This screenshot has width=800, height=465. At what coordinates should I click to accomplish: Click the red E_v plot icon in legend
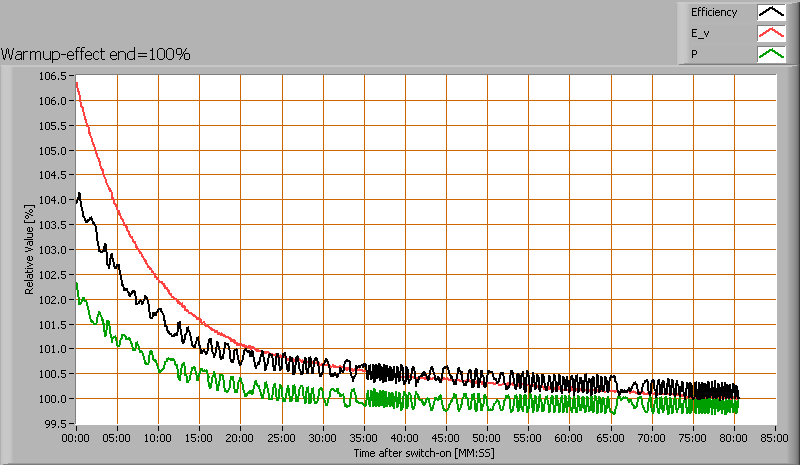point(771,33)
